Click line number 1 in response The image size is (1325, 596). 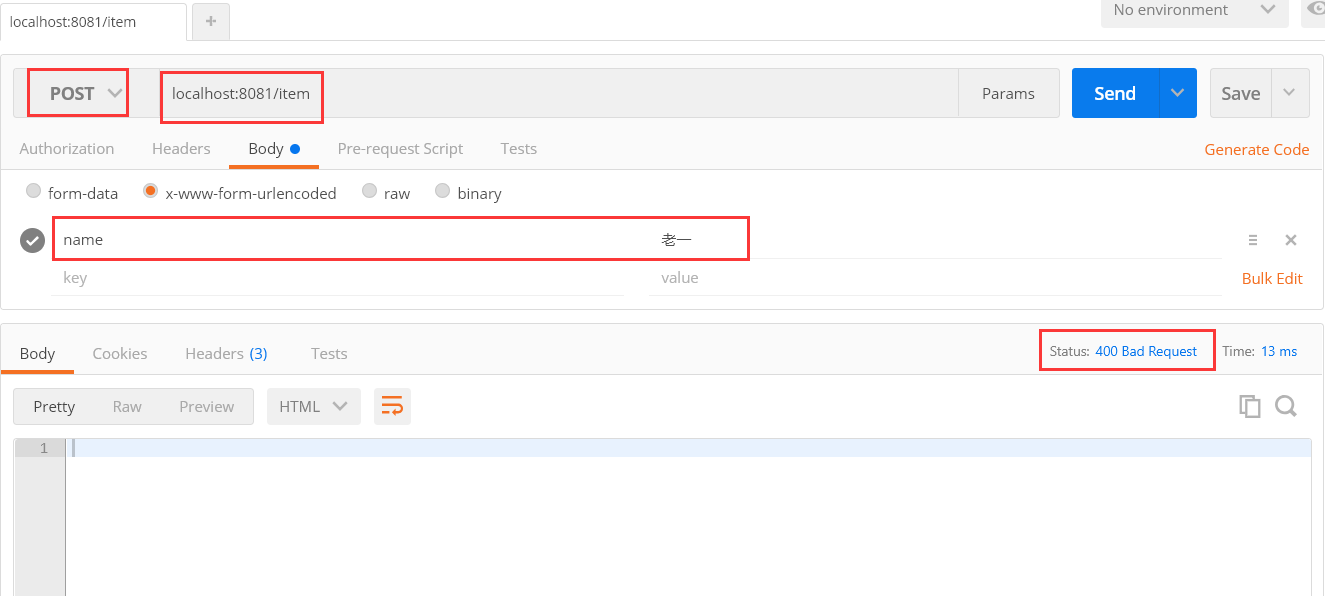[x=43, y=448]
